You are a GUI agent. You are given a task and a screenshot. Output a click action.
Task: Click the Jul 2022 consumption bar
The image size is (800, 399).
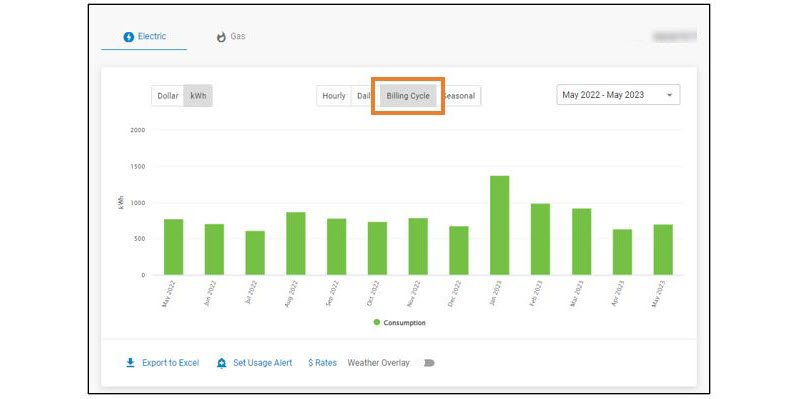click(255, 253)
